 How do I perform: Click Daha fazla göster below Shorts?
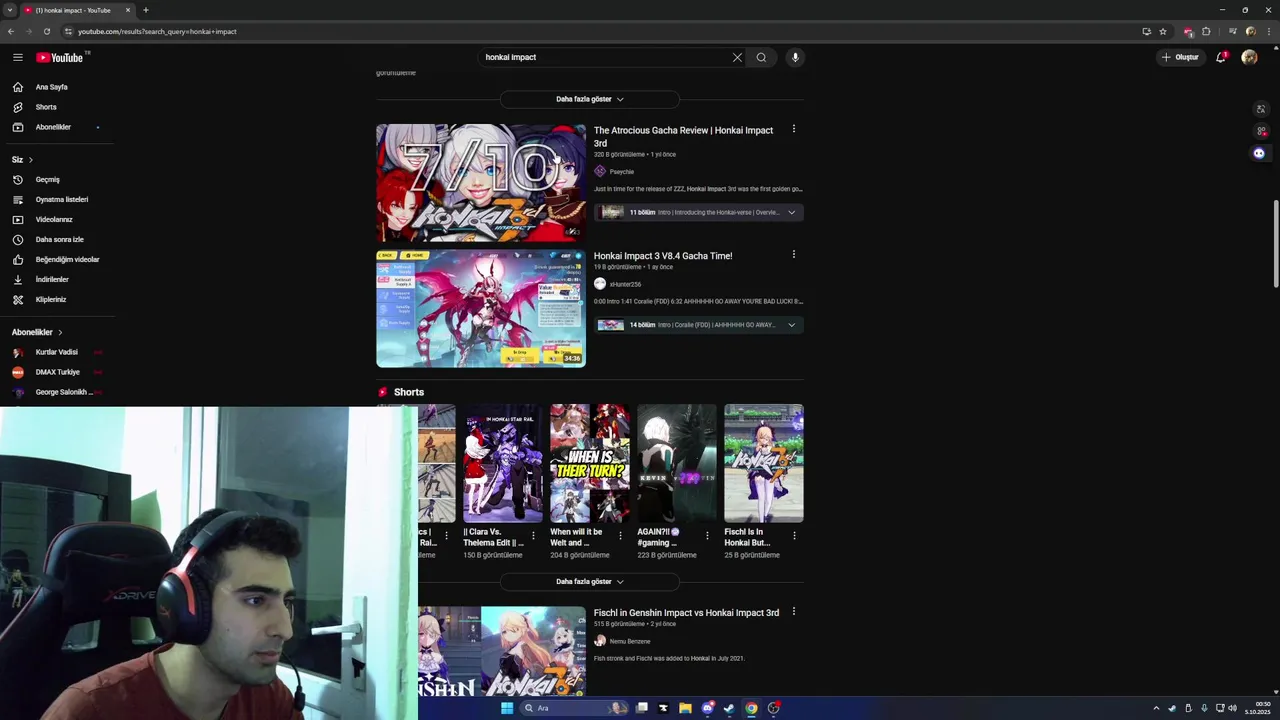click(590, 581)
